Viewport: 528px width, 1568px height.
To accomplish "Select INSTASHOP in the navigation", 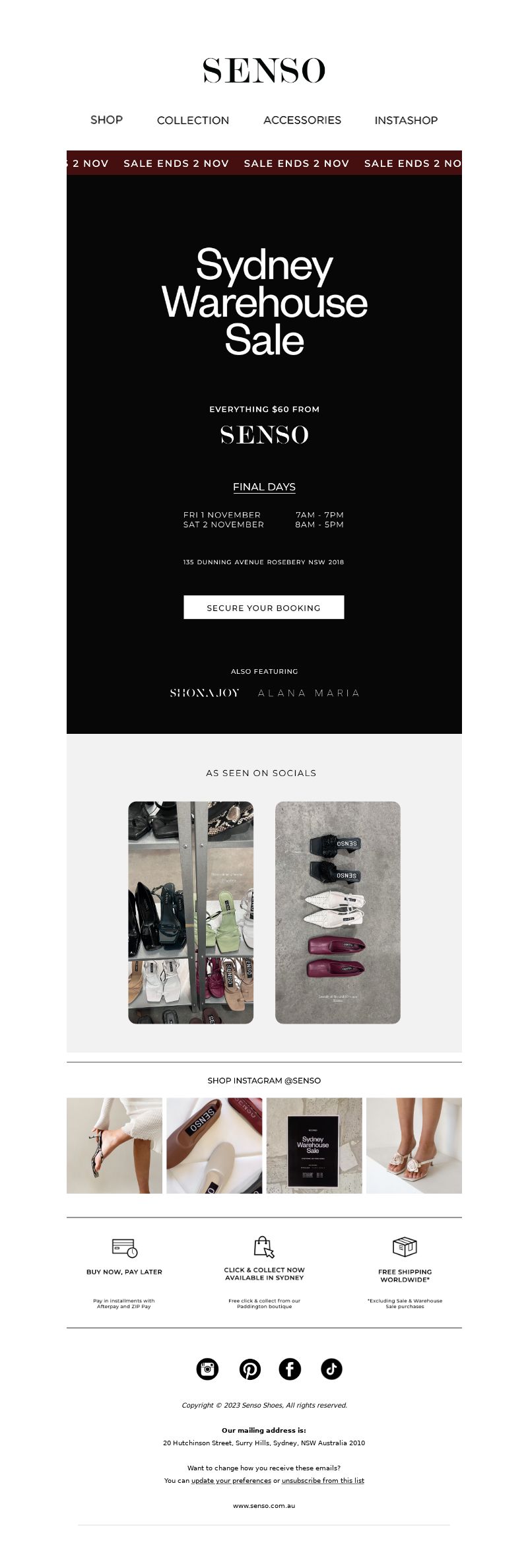I will pyautogui.click(x=406, y=120).
